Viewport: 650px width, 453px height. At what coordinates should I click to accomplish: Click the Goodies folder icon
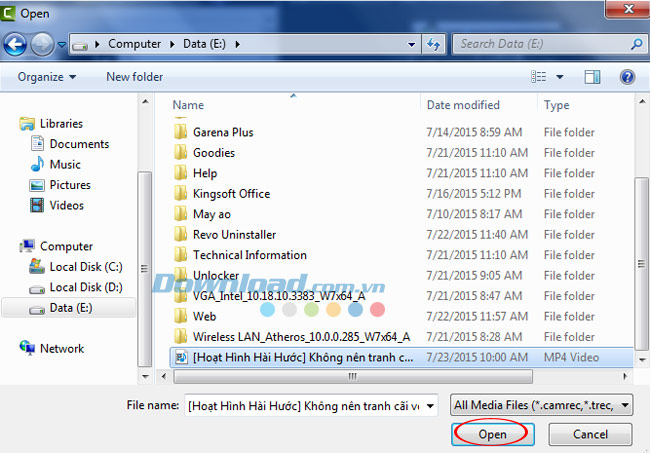pos(180,153)
